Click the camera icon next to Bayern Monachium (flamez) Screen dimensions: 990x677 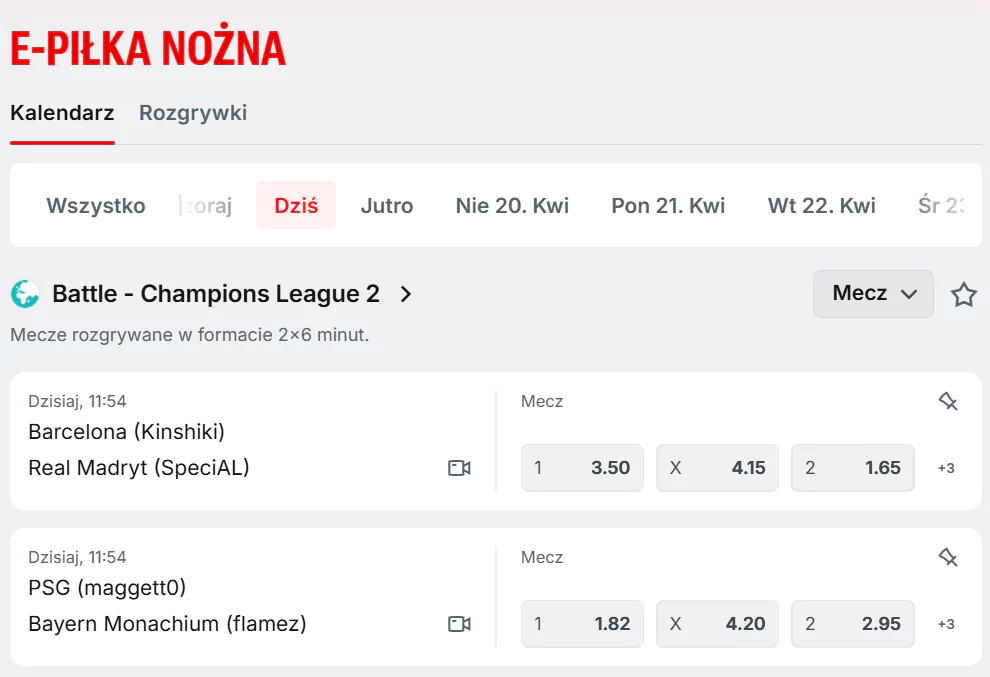(x=459, y=623)
